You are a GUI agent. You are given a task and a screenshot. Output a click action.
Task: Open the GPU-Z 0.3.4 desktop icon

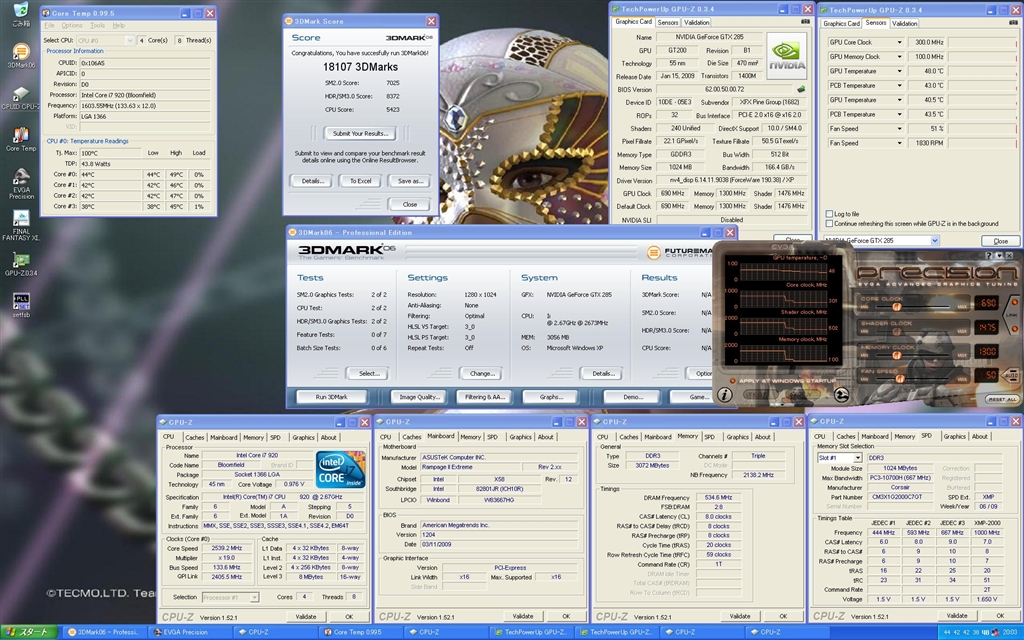(x=20, y=261)
